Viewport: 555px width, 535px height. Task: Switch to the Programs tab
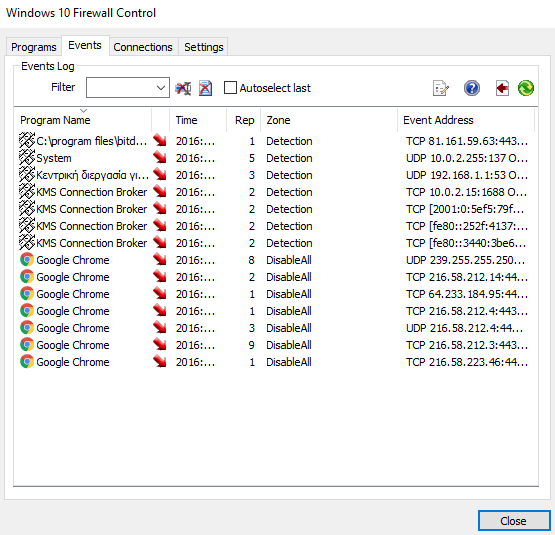point(34,47)
